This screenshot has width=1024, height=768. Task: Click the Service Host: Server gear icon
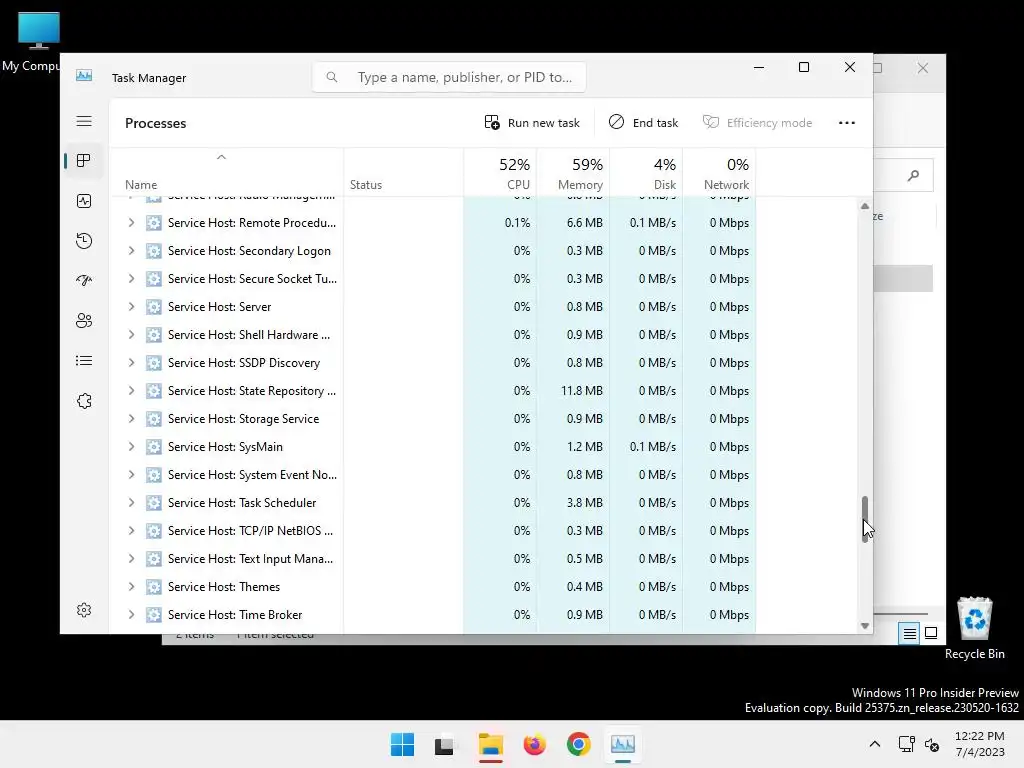[x=153, y=307]
